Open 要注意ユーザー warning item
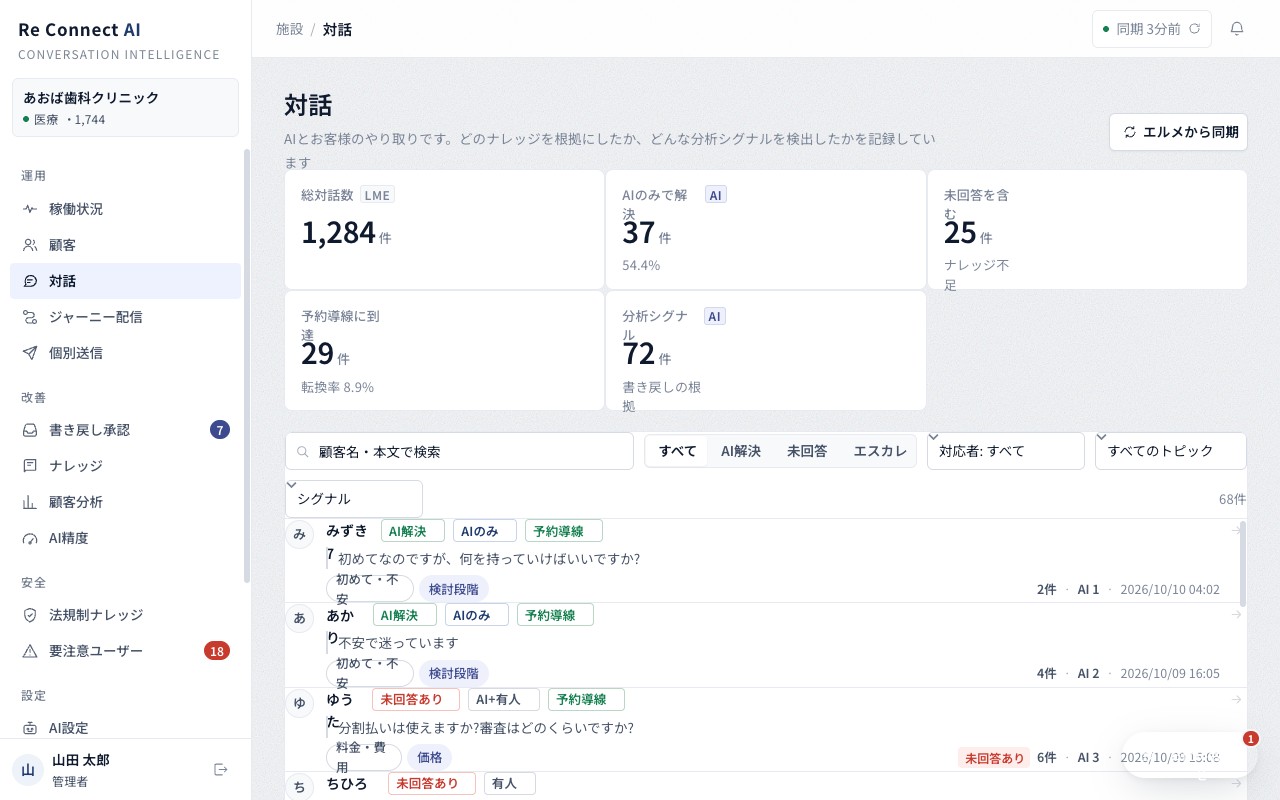This screenshot has width=1280, height=800. (125, 651)
